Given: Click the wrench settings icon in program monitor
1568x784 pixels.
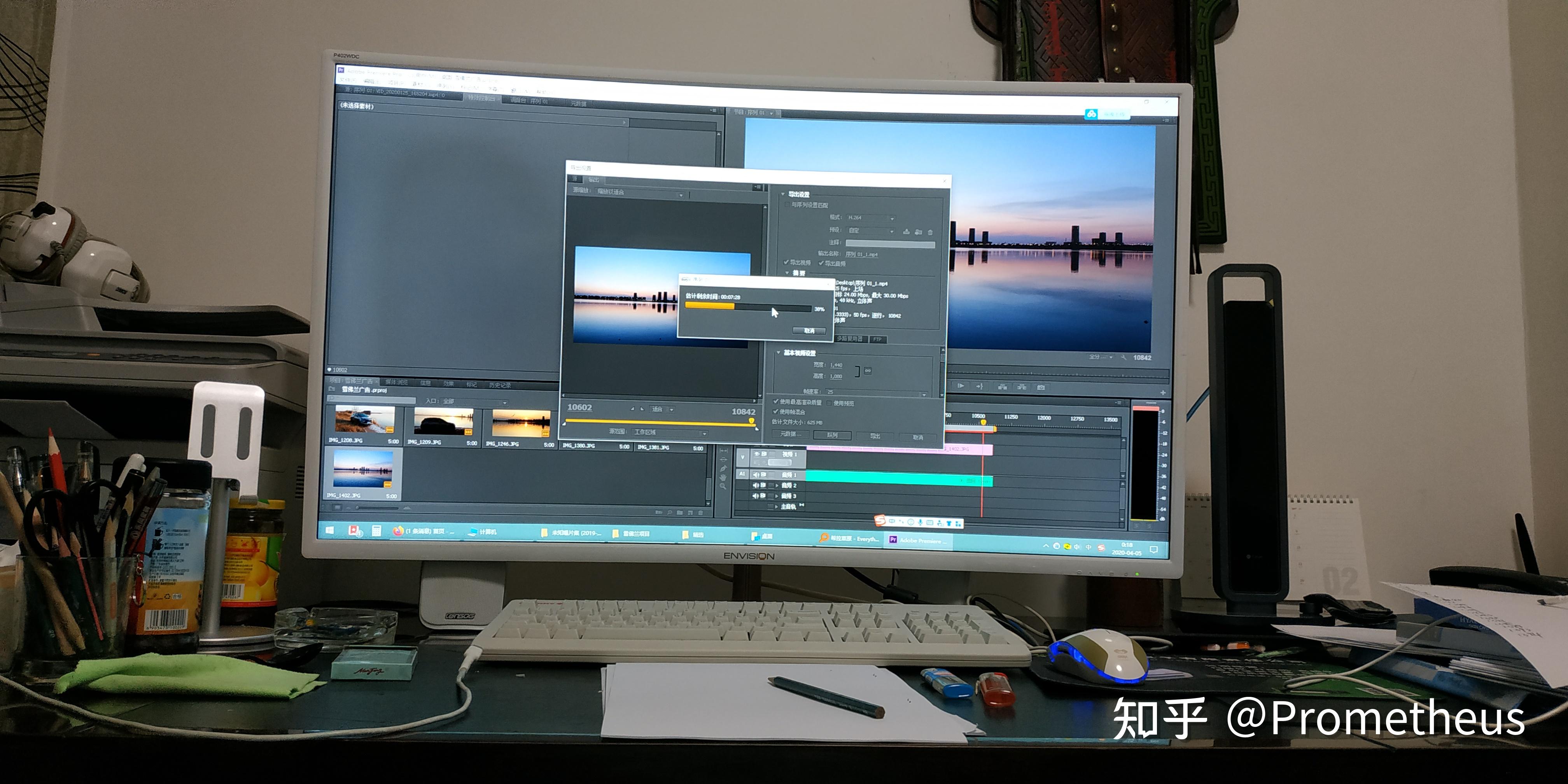Looking at the screenshot, I should tap(1123, 357).
